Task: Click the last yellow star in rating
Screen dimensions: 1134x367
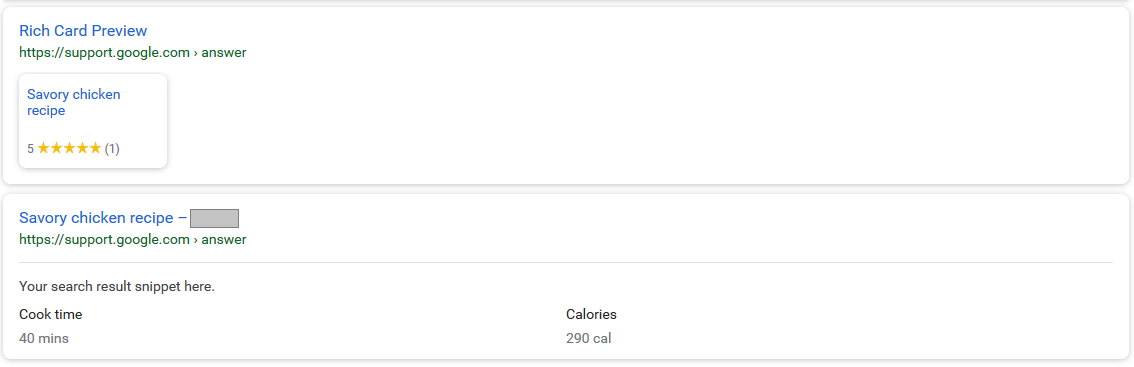Action: 95,148
